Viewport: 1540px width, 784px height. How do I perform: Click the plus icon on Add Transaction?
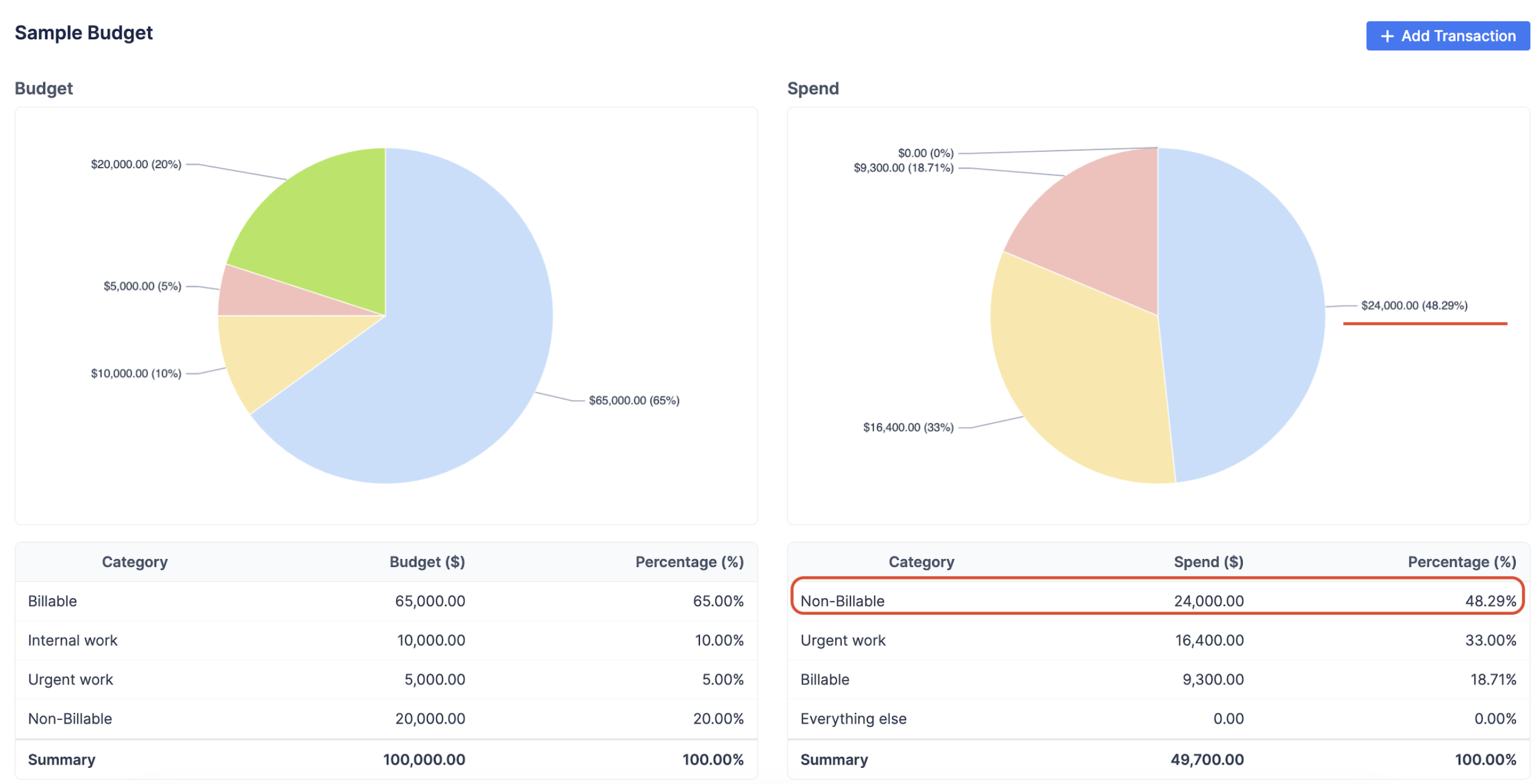point(1387,36)
